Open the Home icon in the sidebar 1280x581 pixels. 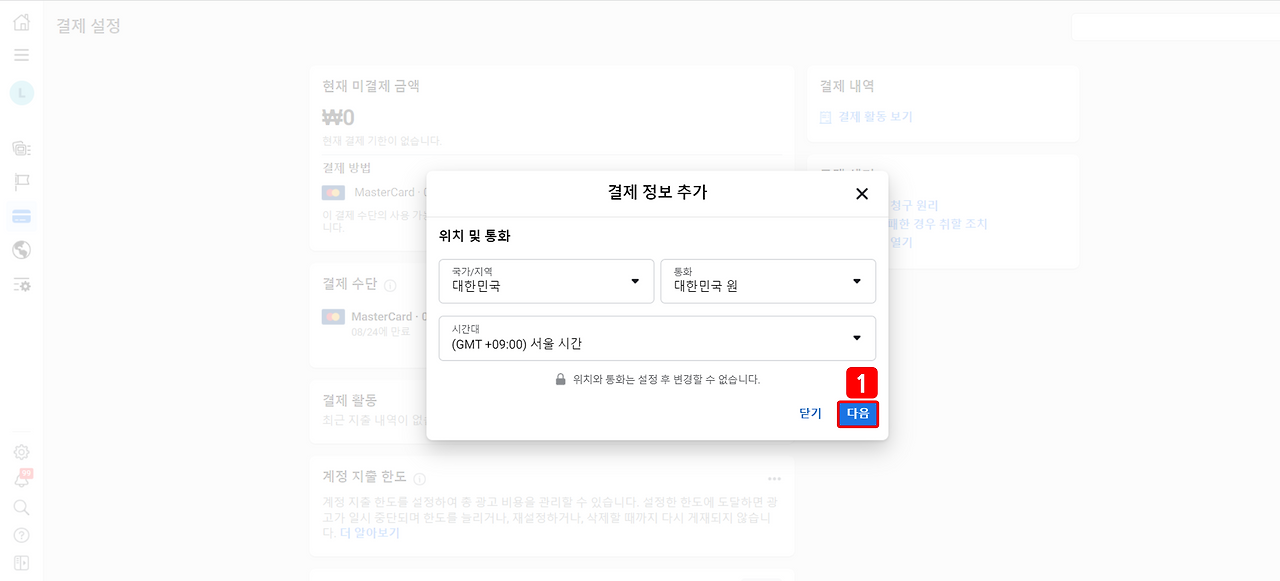click(x=20, y=20)
